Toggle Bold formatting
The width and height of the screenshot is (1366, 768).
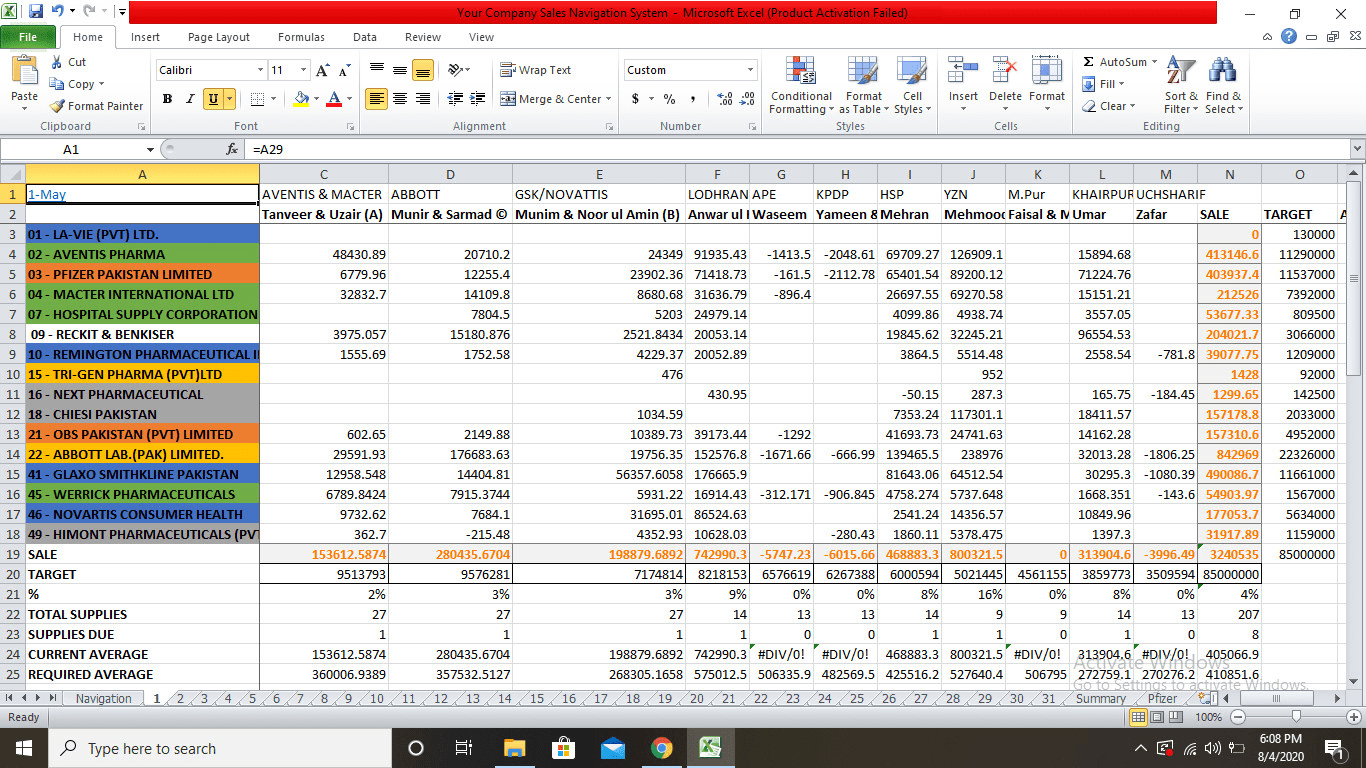point(167,99)
